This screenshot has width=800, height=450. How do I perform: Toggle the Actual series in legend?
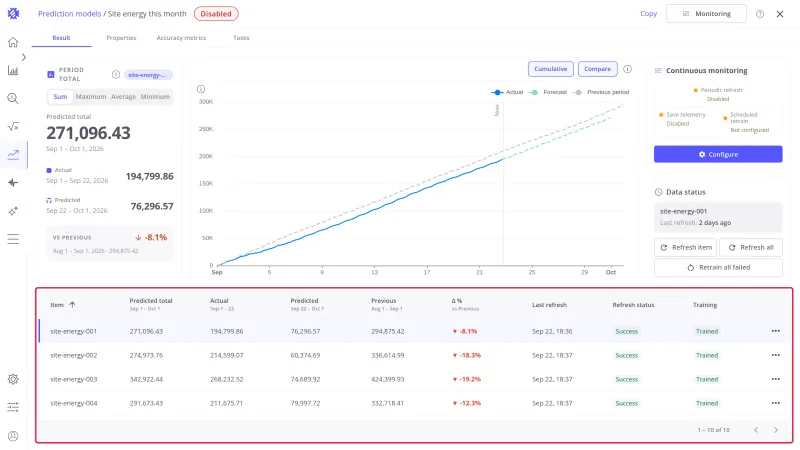[x=507, y=92]
